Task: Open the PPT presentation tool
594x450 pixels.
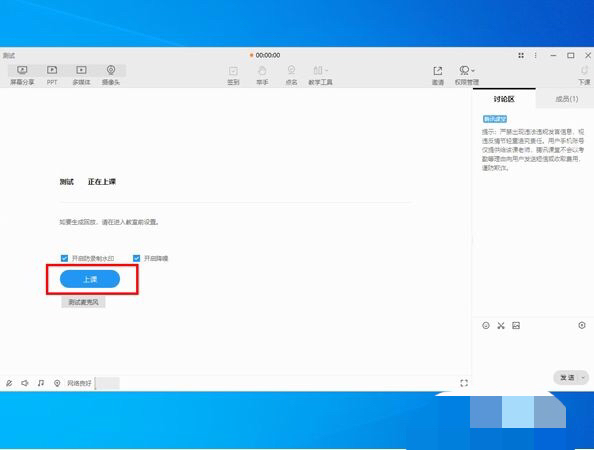Action: tap(52, 75)
